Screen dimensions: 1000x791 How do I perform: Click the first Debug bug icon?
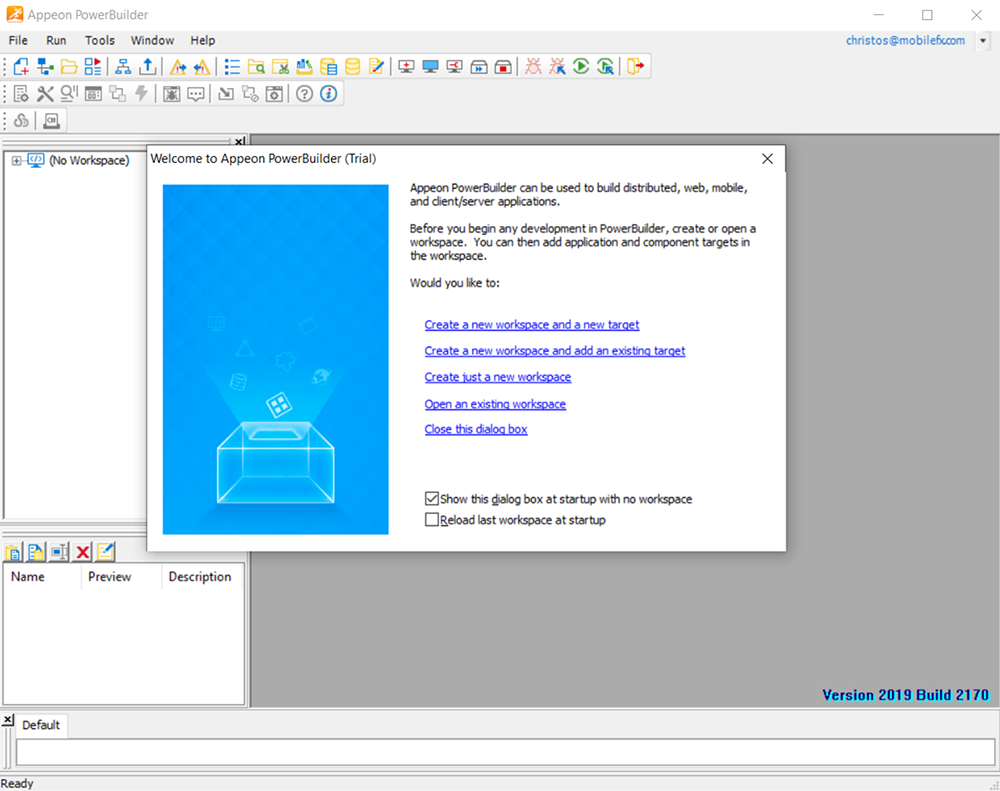tap(533, 66)
